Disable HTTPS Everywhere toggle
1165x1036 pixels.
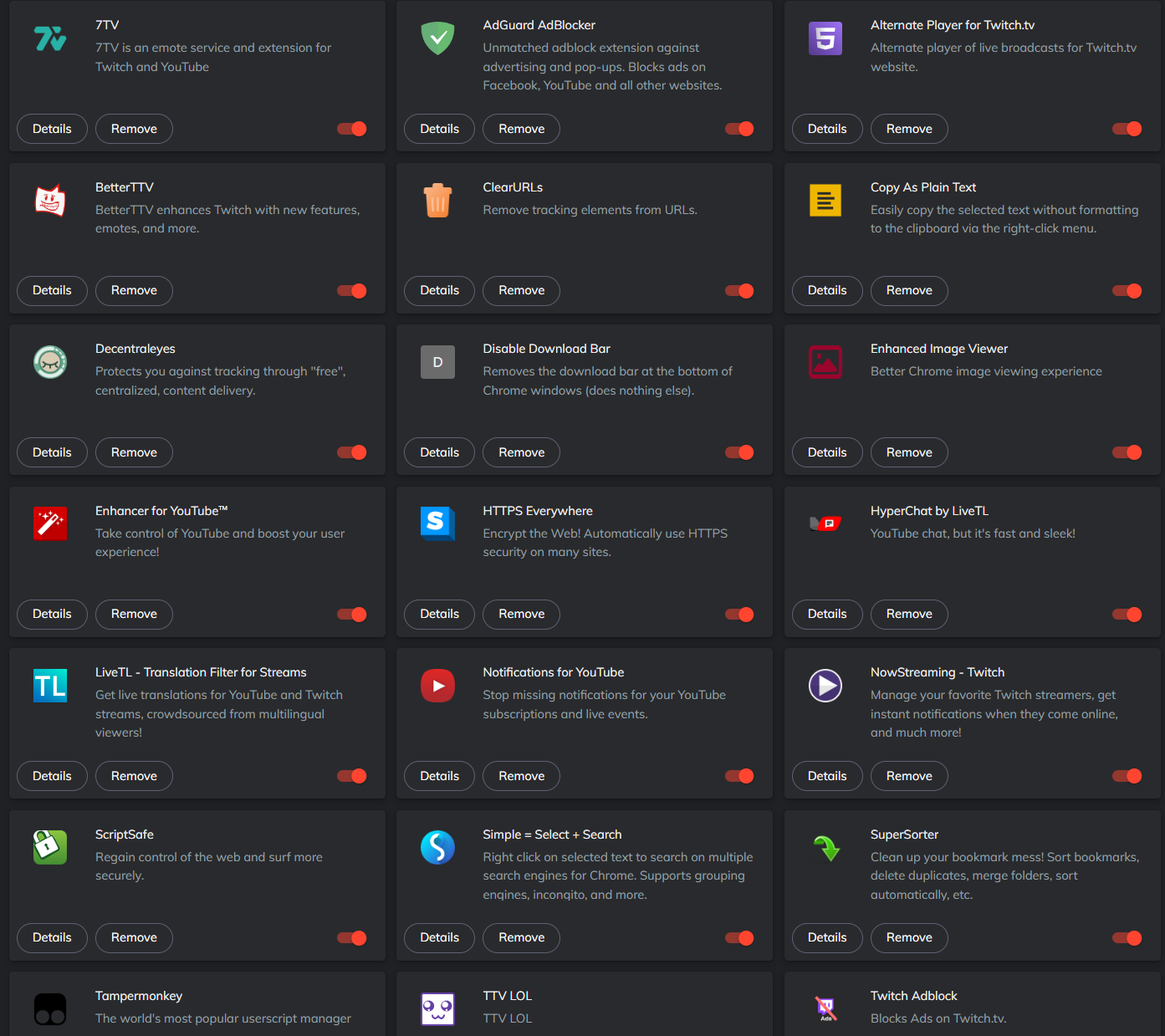739,615
